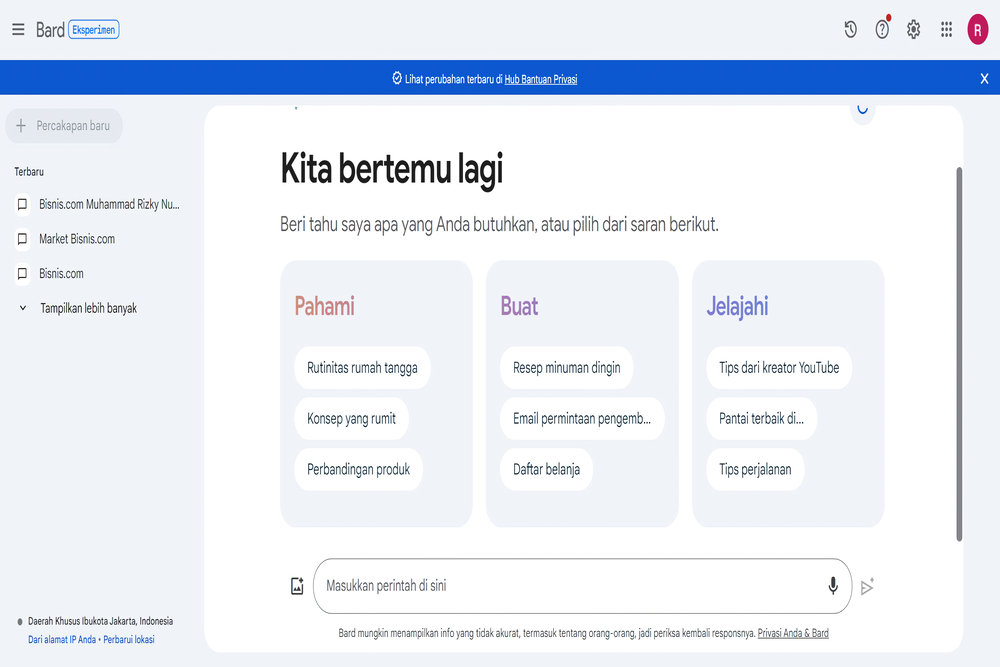This screenshot has width=1000, height=667.
Task: Start a new chat with Percakapan baru
Action: coord(64,126)
